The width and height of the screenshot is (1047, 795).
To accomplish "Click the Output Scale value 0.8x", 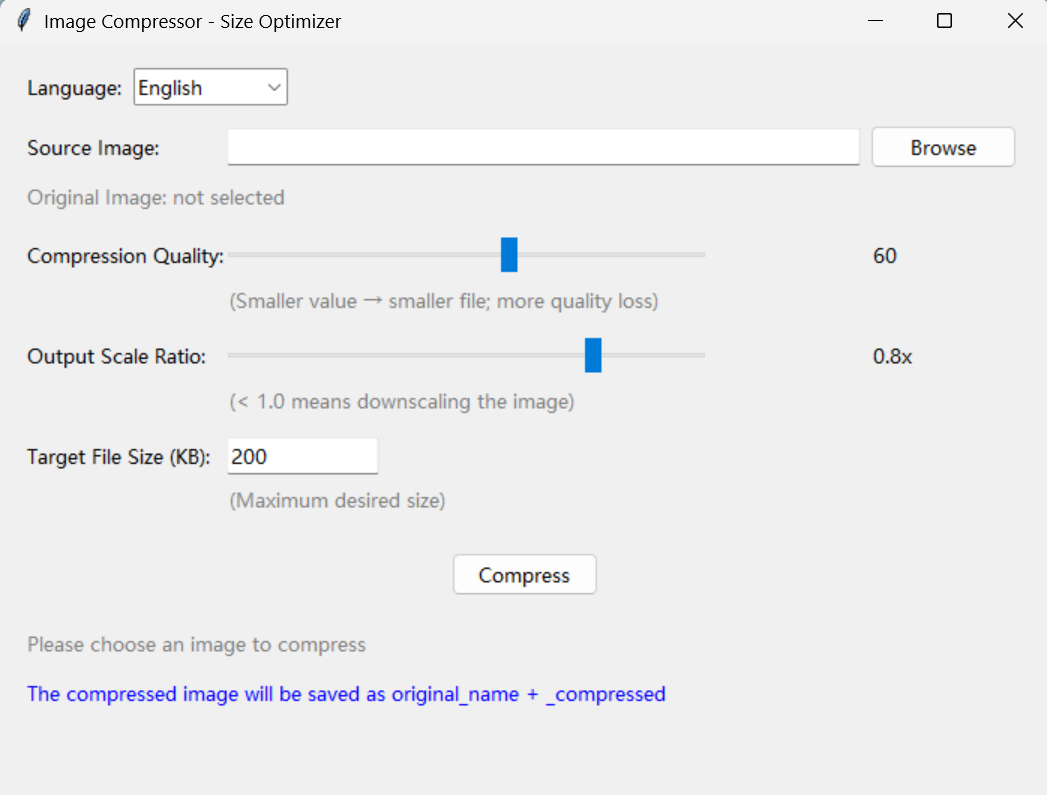I will pos(892,356).
